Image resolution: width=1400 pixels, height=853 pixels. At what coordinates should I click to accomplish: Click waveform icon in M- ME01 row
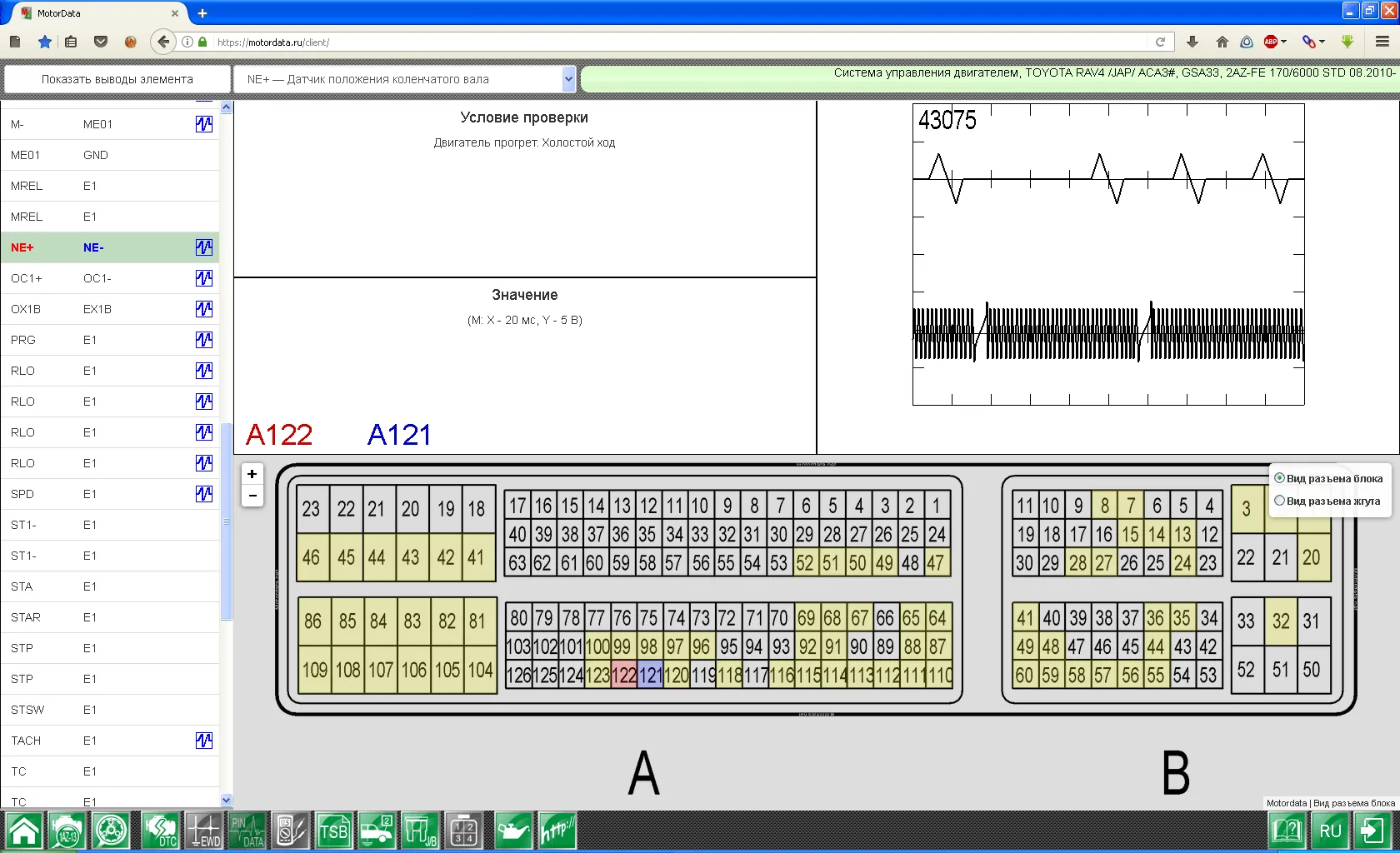pos(204,124)
